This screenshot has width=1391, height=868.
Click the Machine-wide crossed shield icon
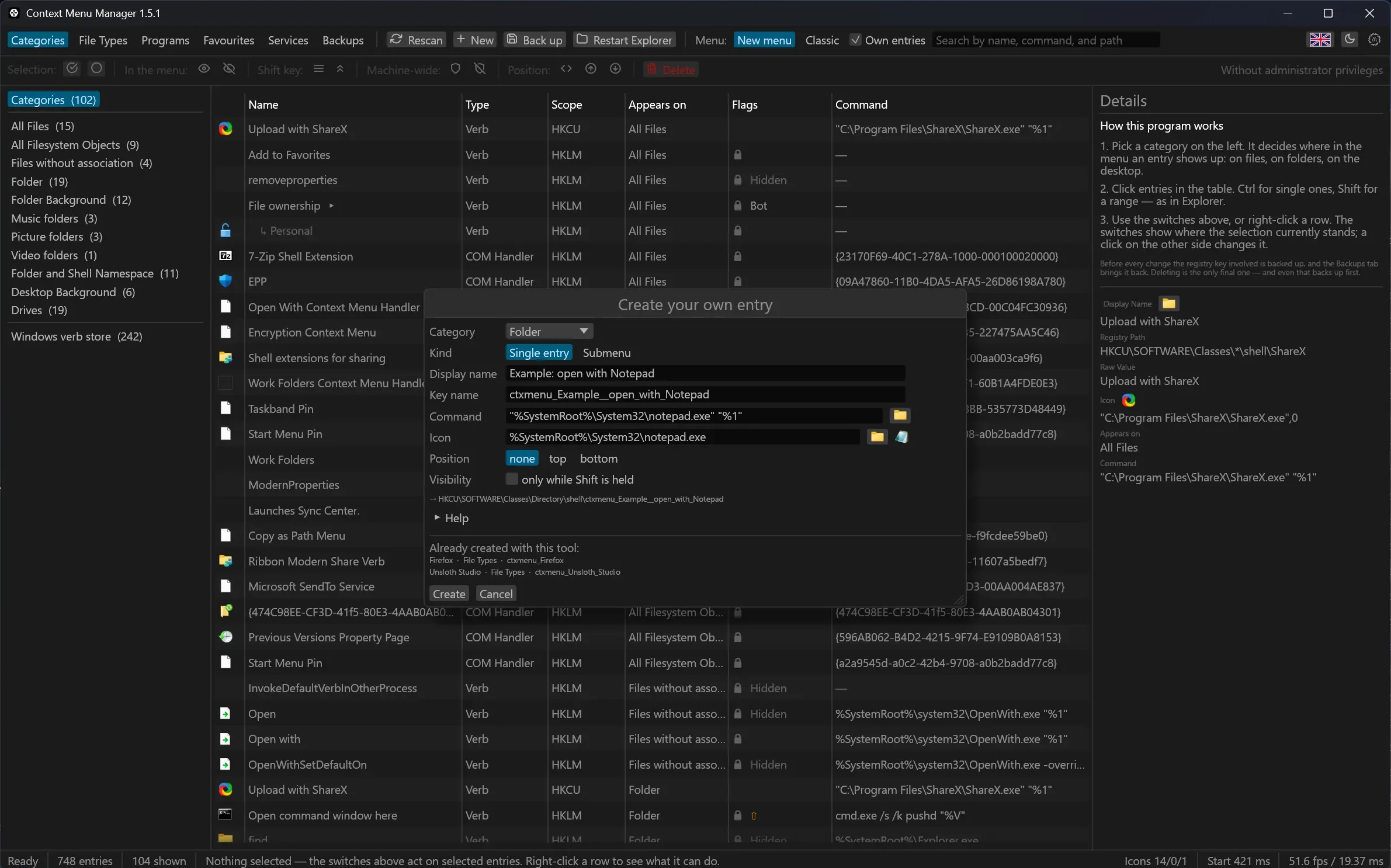tap(480, 69)
